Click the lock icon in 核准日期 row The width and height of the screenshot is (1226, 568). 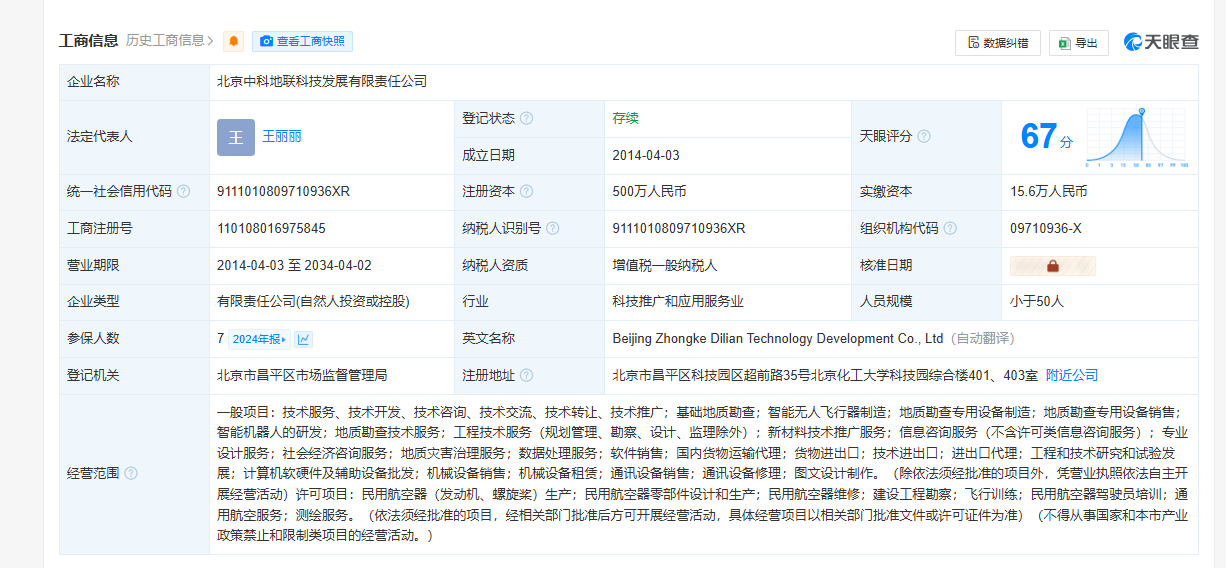[1052, 266]
